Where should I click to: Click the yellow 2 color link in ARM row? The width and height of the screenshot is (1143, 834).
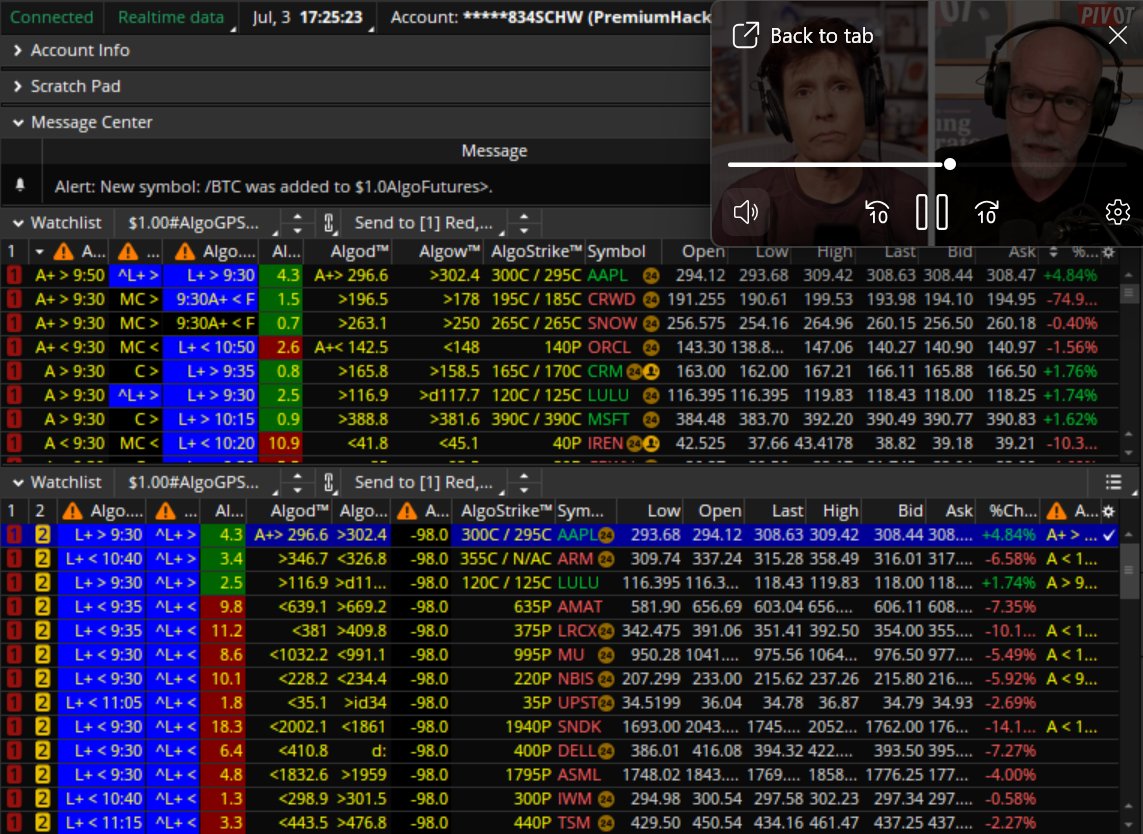(x=42, y=559)
